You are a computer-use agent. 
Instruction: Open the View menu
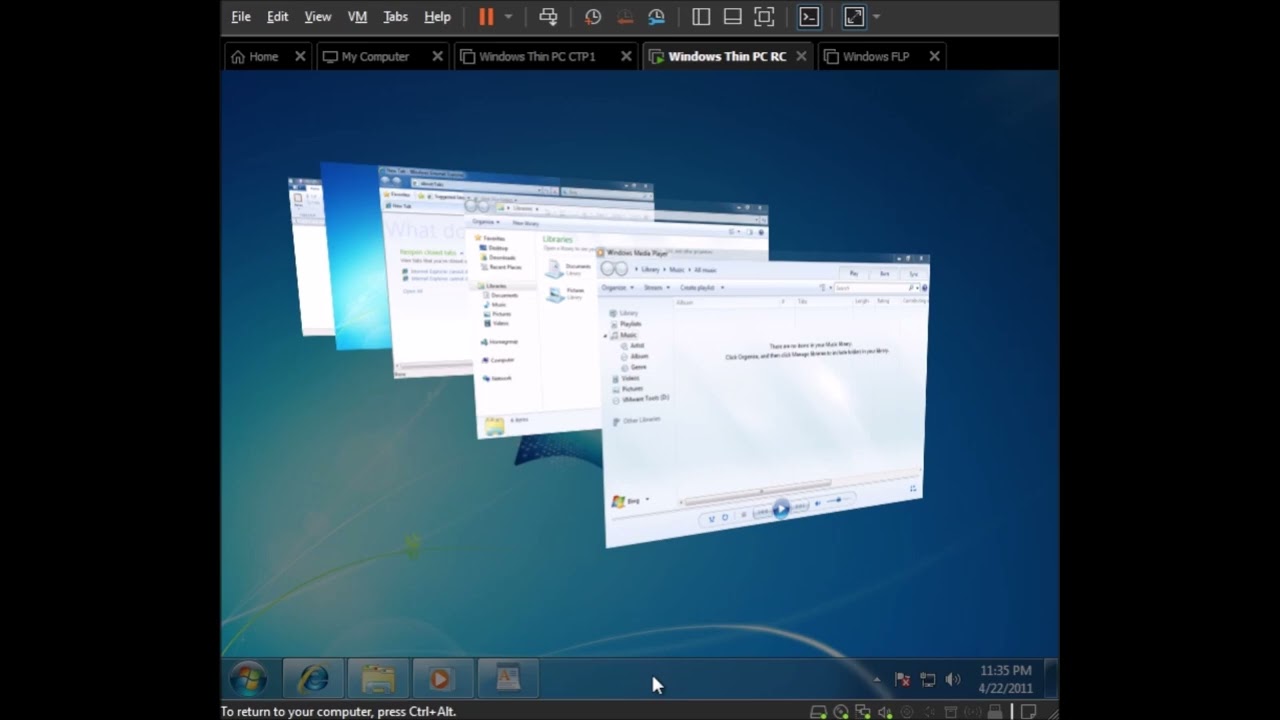click(318, 17)
